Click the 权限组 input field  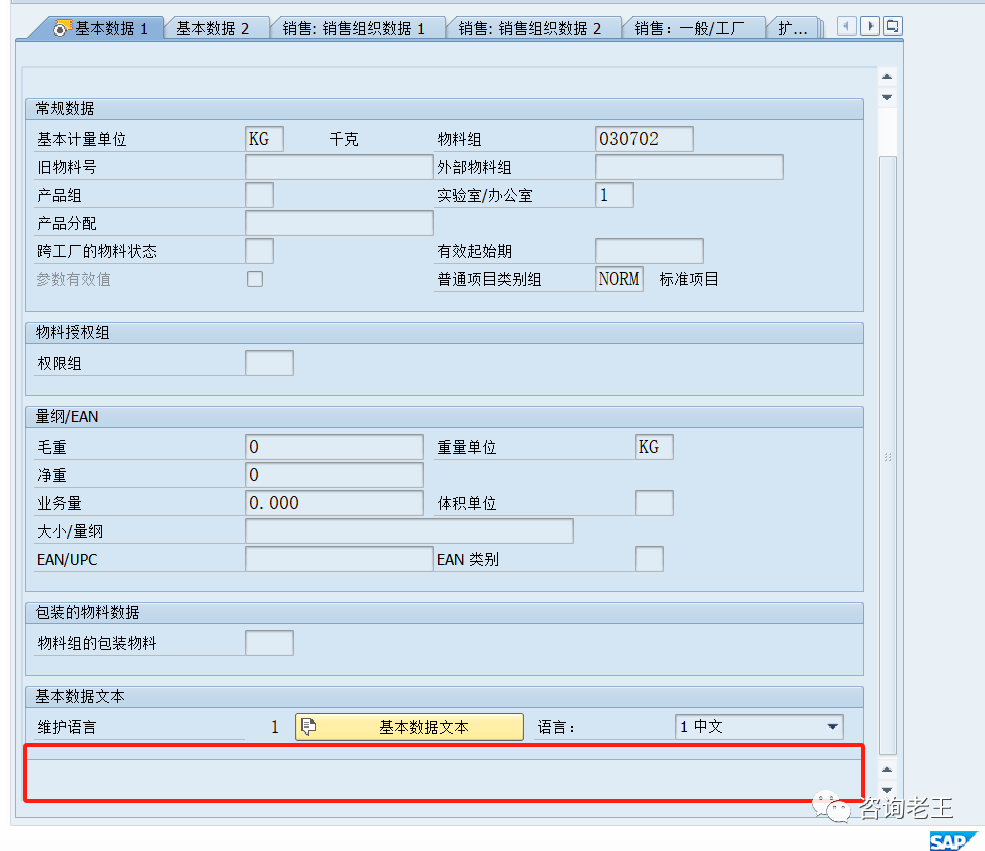click(269, 363)
